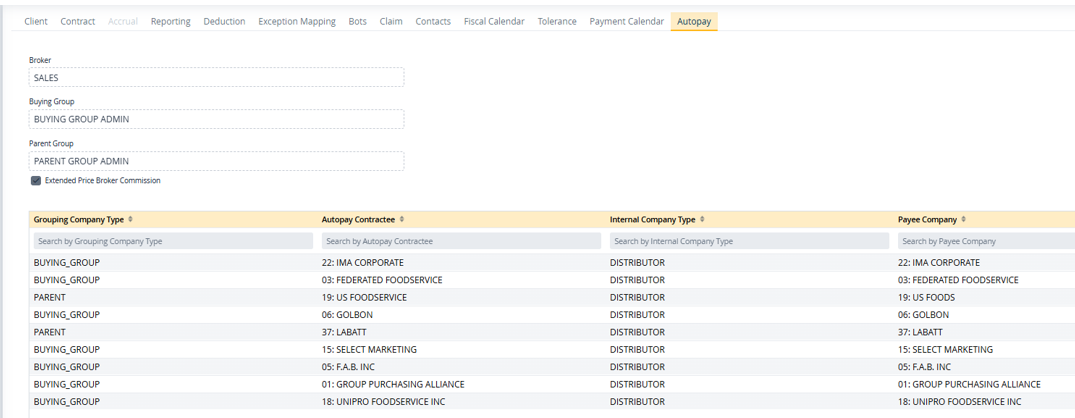Image resolution: width=1075 pixels, height=418 pixels.
Task: Select the Exception Mapping tab
Action: [297, 21]
